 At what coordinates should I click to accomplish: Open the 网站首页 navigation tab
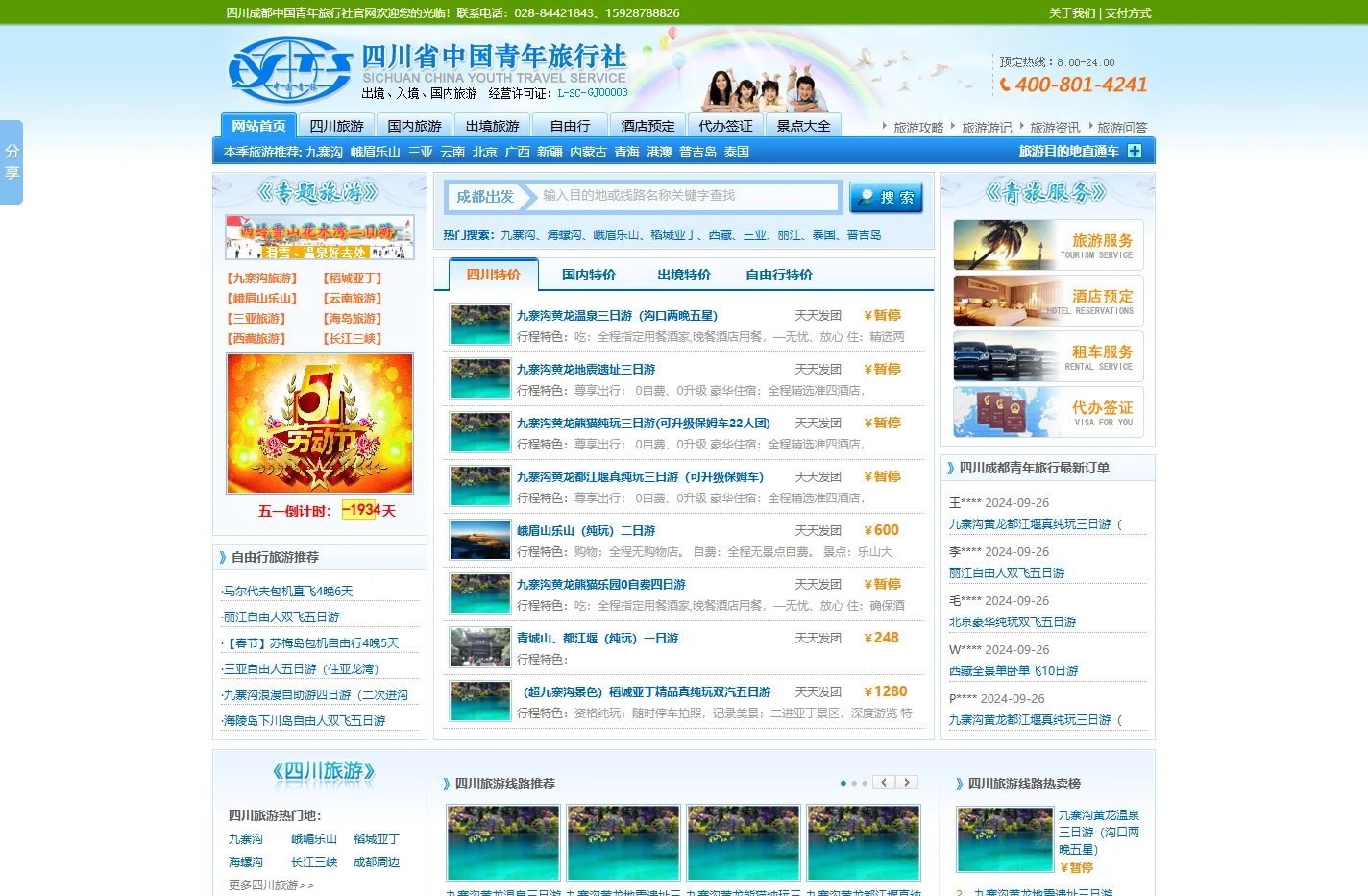[258, 126]
